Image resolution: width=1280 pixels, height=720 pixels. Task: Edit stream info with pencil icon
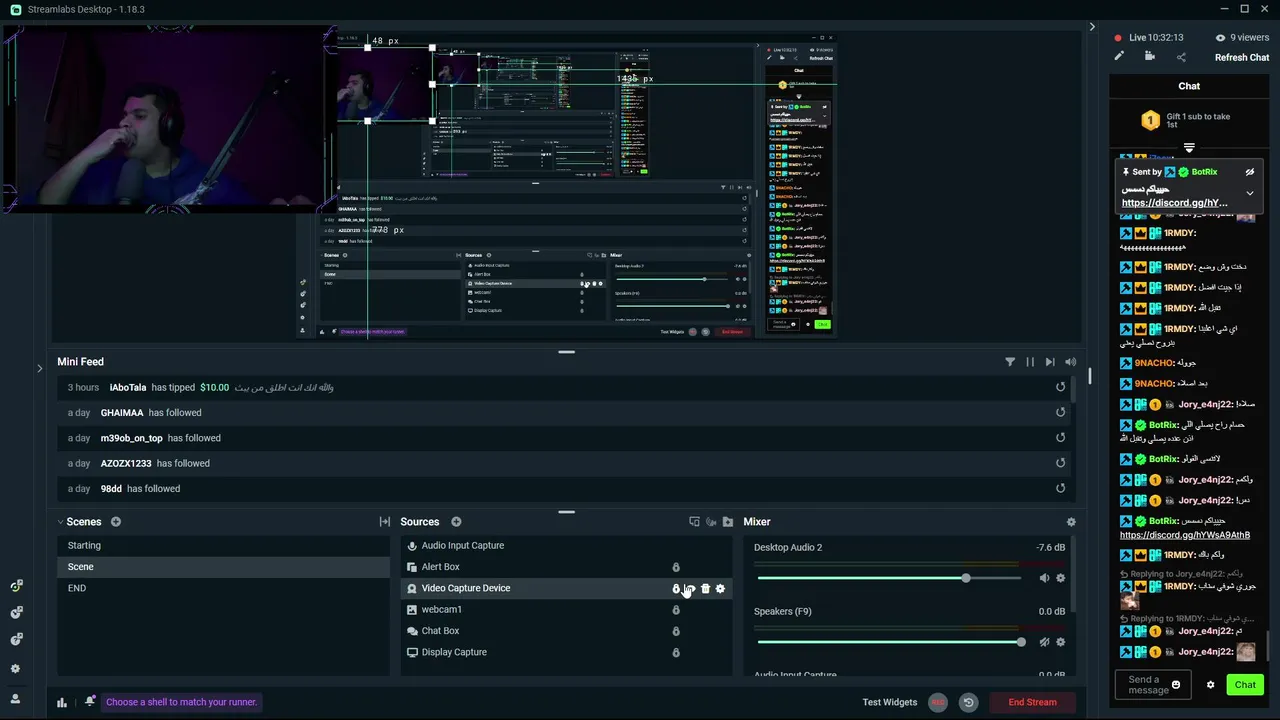click(1119, 57)
